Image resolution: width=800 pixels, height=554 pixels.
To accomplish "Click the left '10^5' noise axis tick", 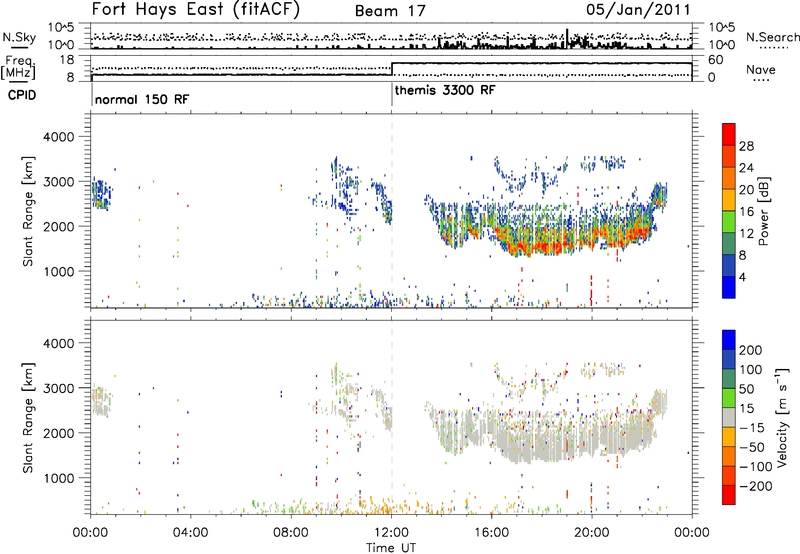I will coord(61,27).
